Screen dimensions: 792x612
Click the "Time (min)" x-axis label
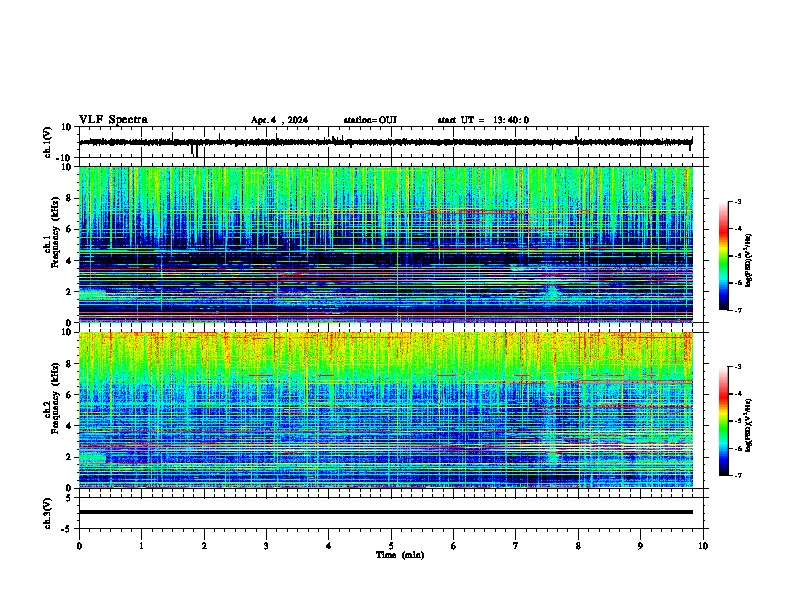click(400, 555)
